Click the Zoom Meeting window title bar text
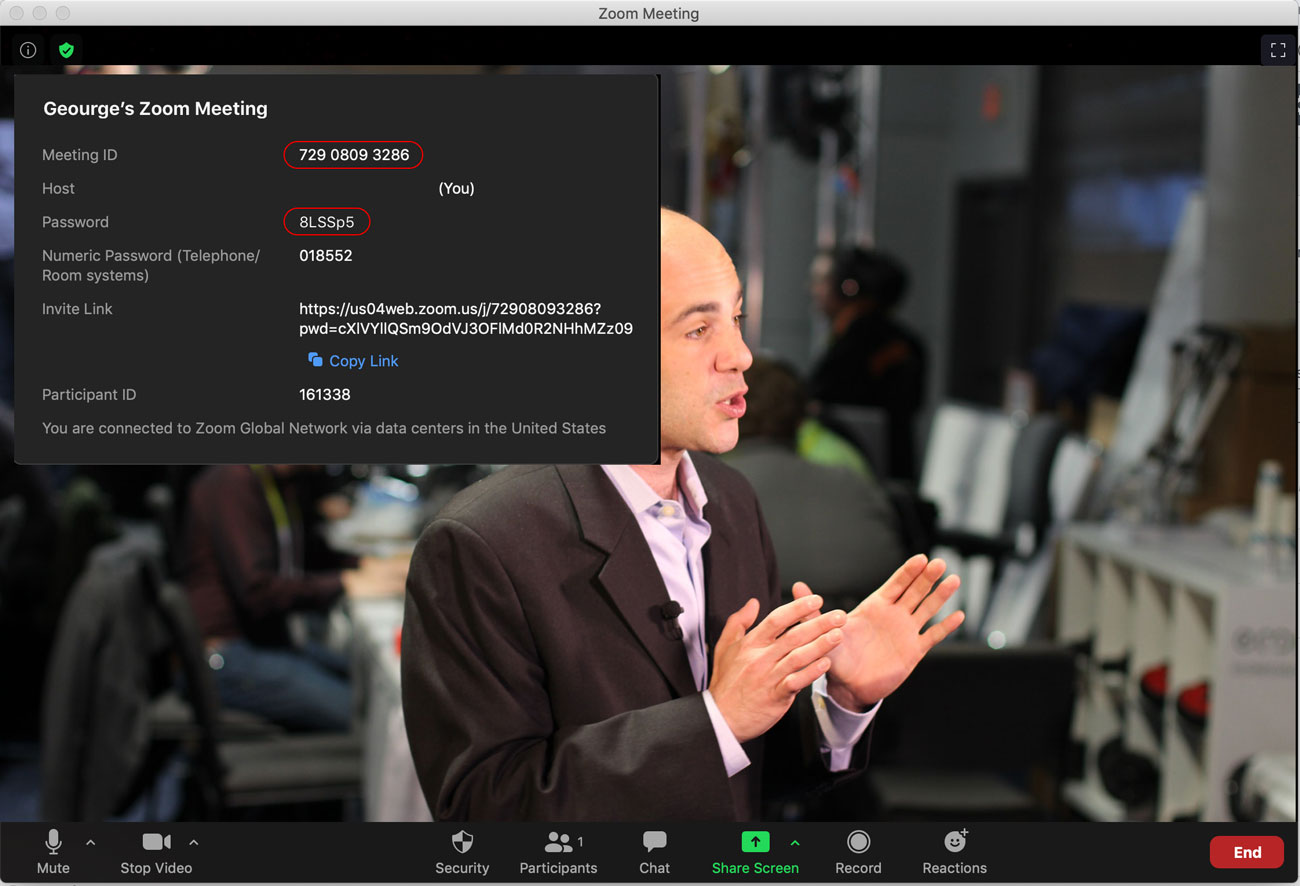1300x886 pixels. pos(648,14)
